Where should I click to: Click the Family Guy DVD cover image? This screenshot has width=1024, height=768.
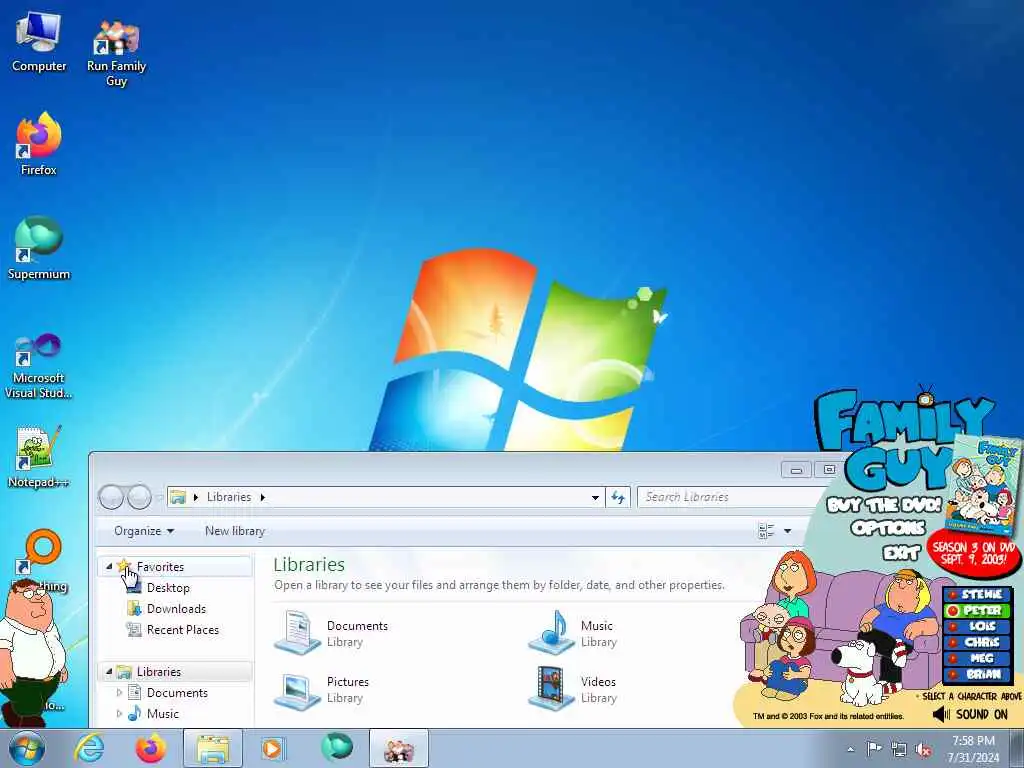point(985,485)
